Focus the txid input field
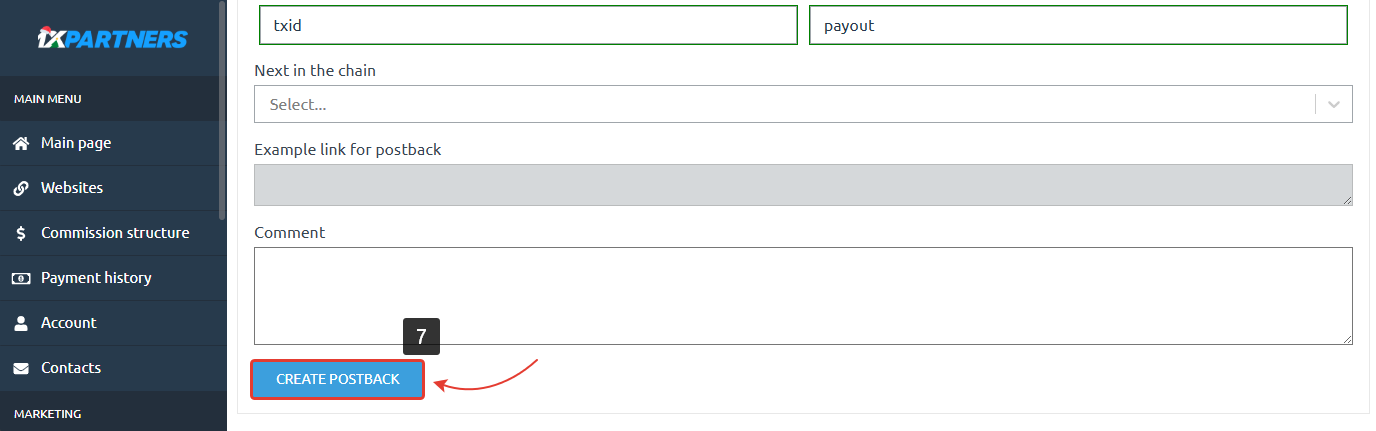Image resolution: width=1376 pixels, height=431 pixels. (527, 26)
